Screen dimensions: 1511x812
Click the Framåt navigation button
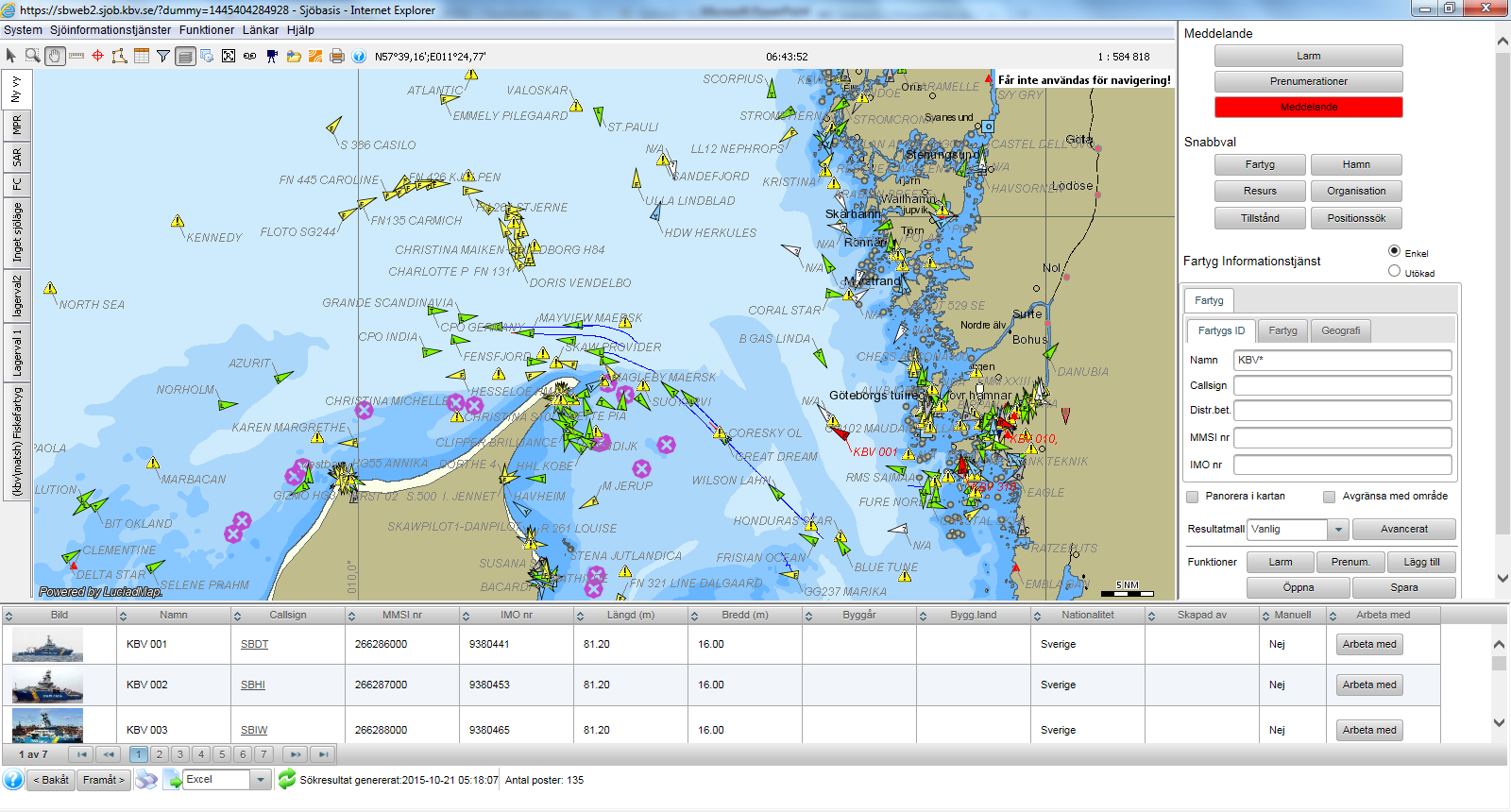pos(103,780)
